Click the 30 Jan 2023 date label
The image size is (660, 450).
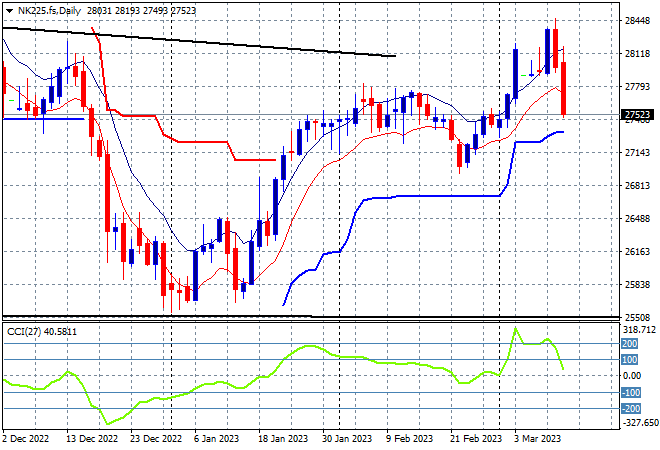click(x=347, y=439)
